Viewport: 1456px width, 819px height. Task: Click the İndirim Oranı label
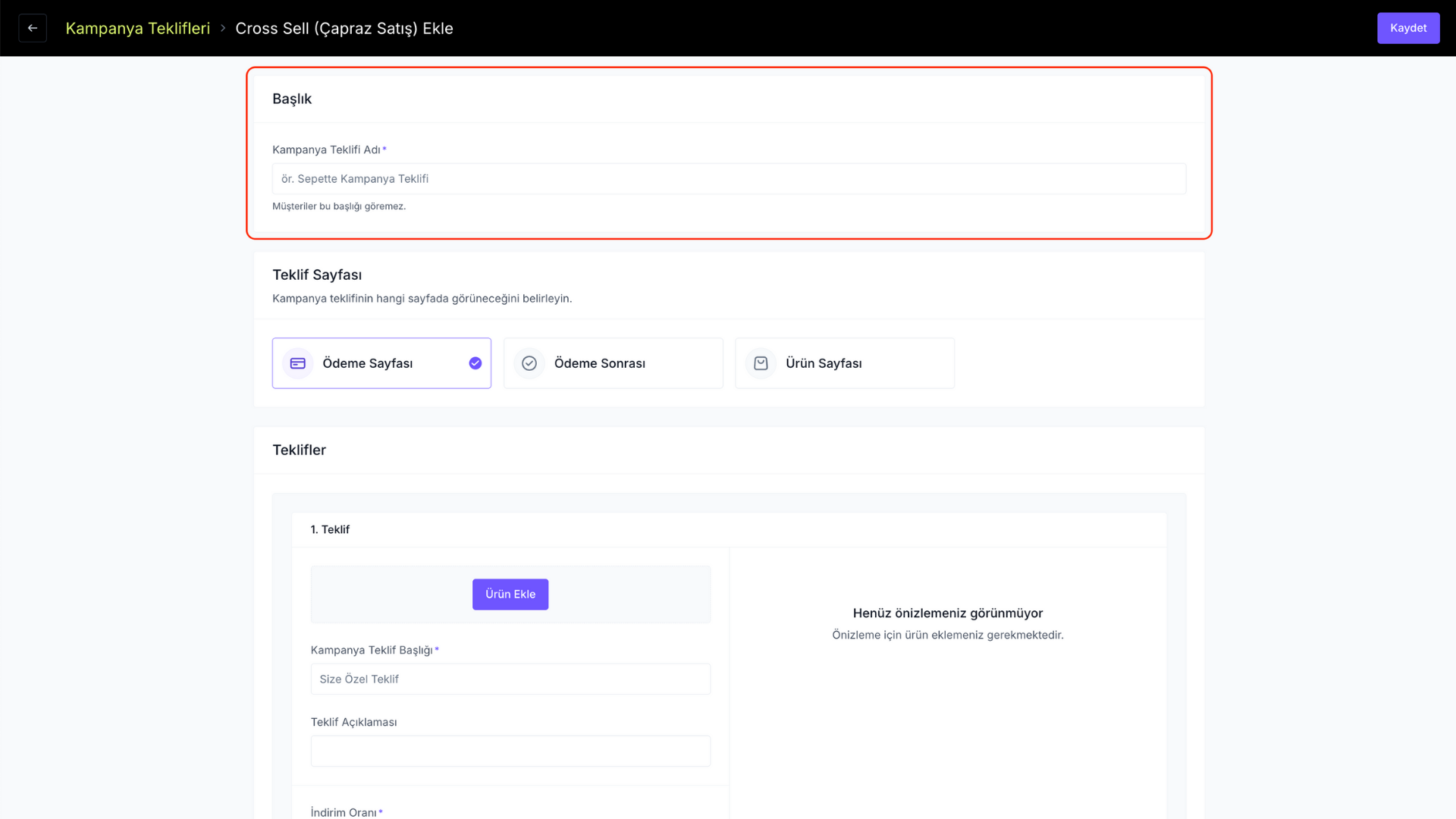[x=344, y=812]
